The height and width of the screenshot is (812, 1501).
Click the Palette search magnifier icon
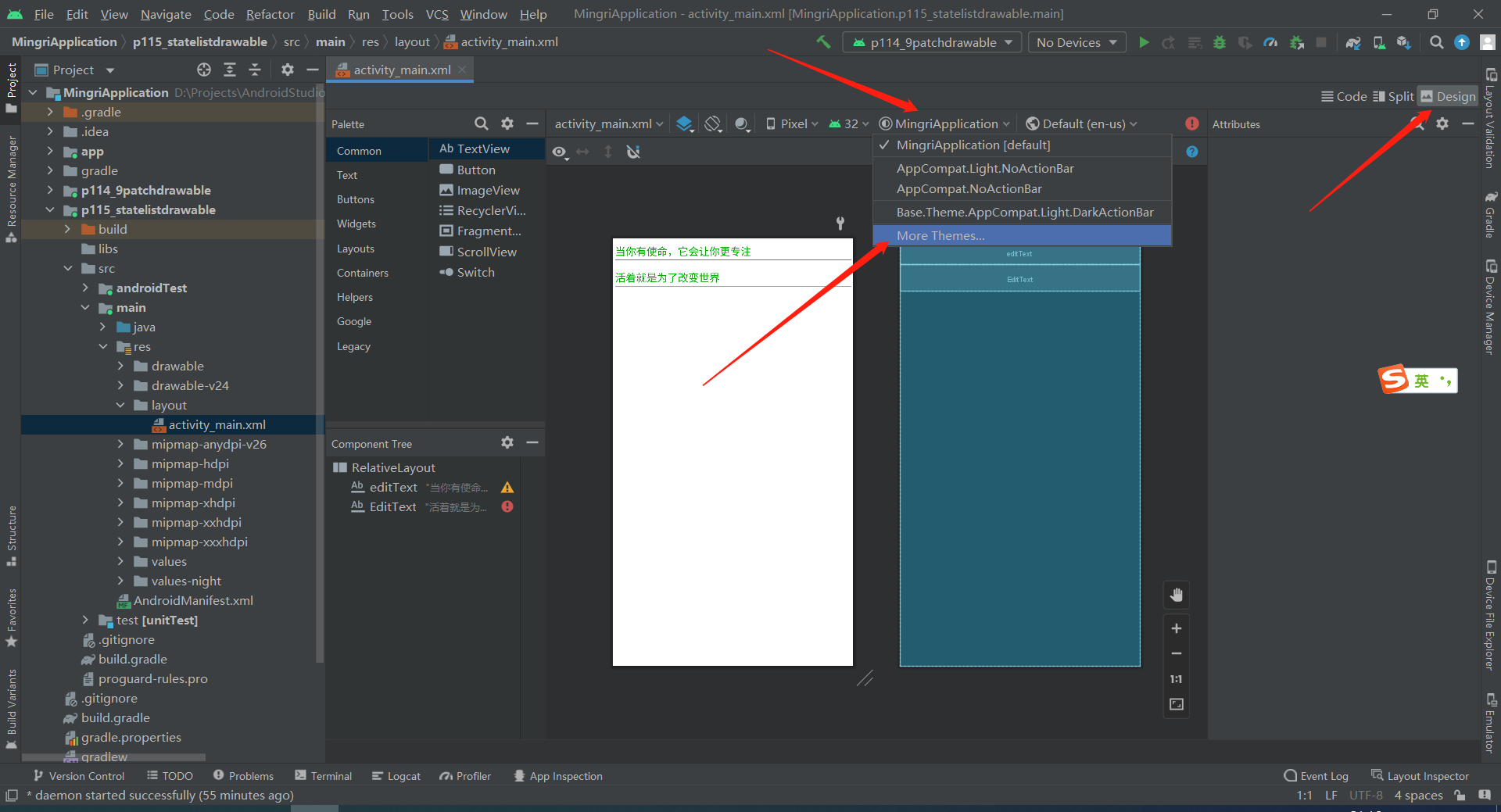[x=482, y=124]
